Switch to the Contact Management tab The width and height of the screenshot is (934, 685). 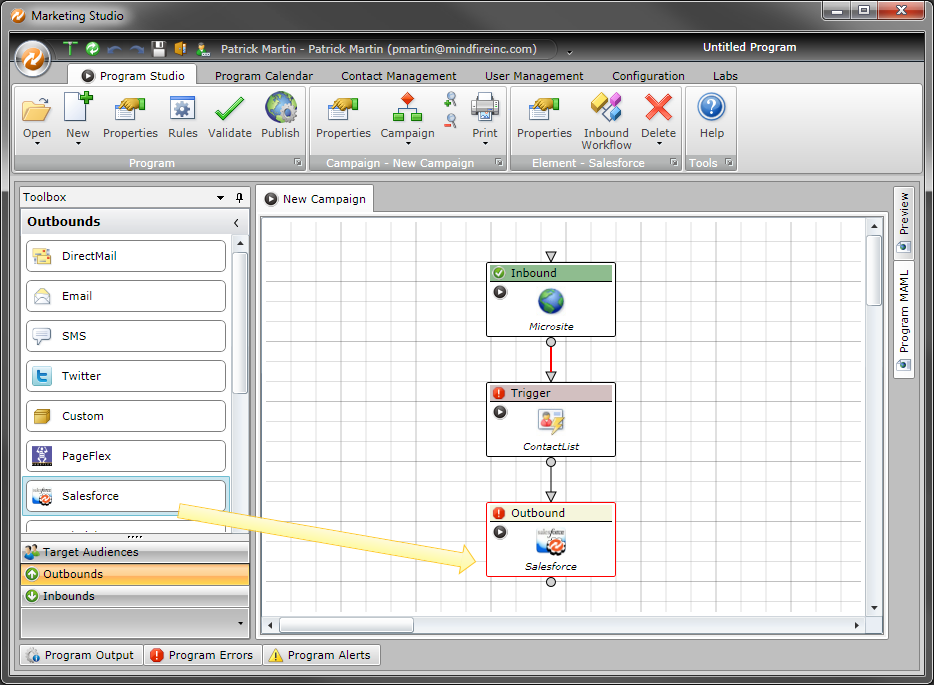pos(398,76)
